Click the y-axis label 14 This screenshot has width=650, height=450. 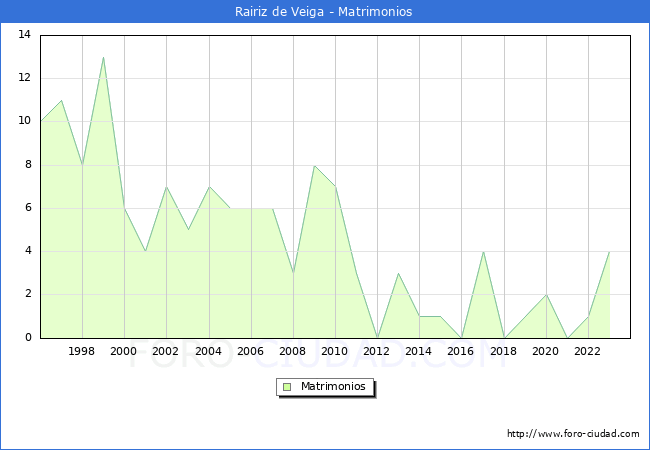click(x=25, y=34)
